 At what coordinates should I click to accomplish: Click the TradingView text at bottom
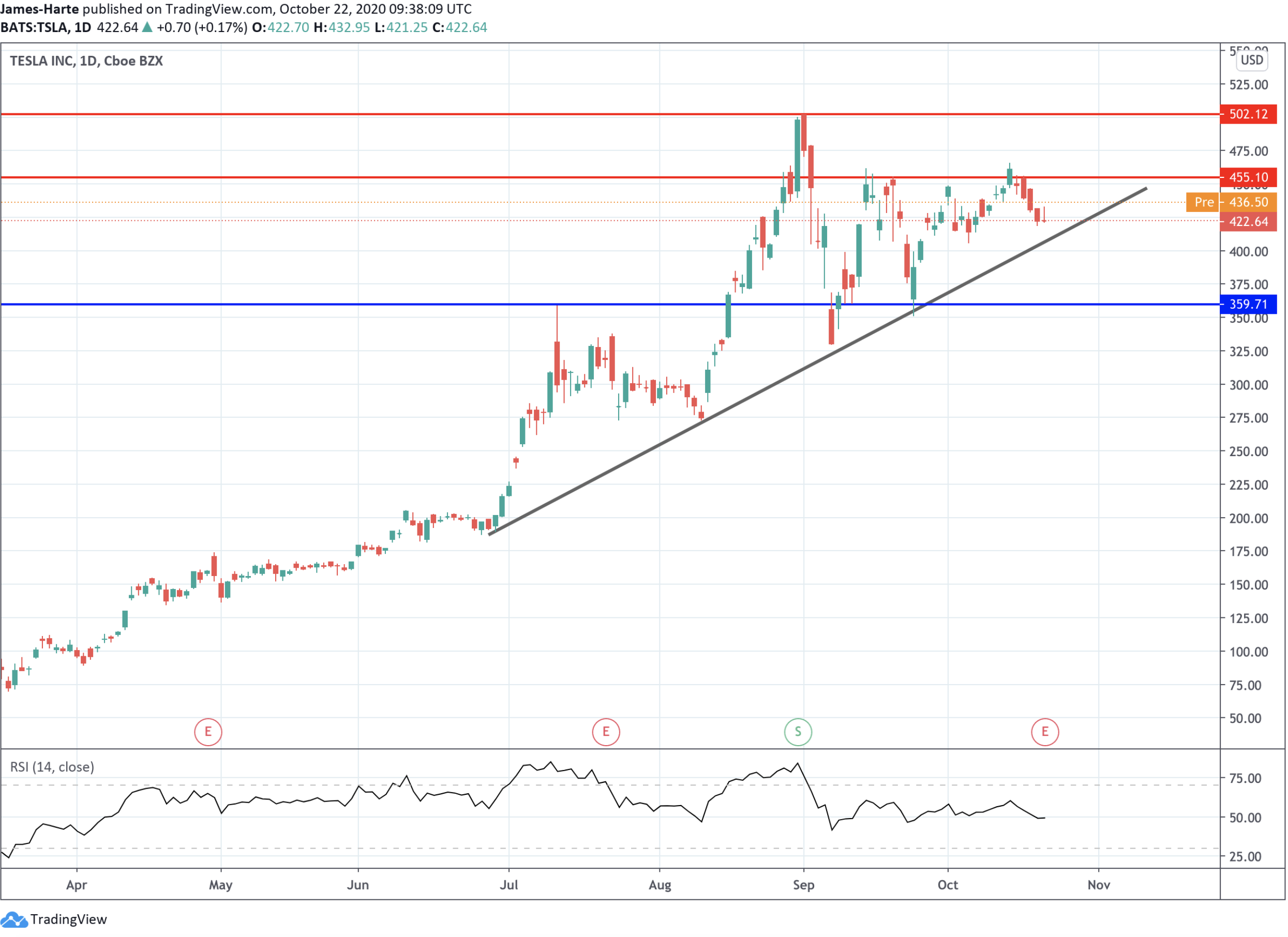(68, 919)
